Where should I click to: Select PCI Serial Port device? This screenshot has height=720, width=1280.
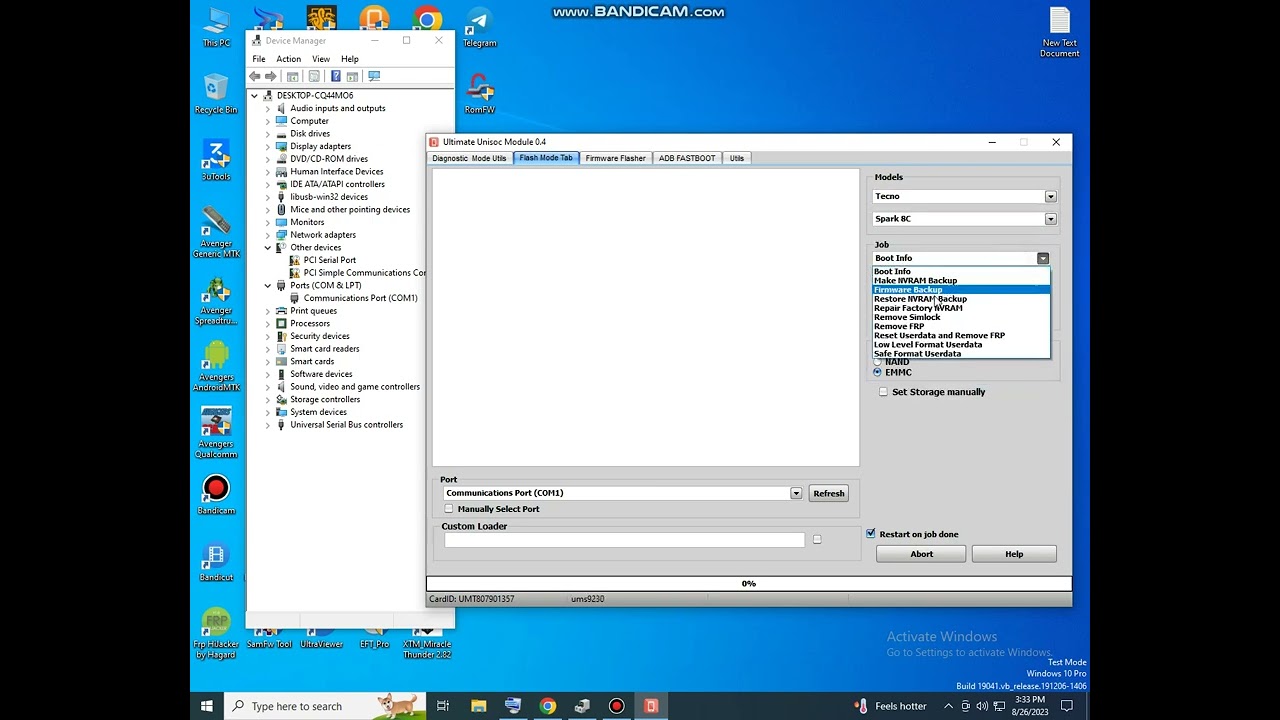330,260
